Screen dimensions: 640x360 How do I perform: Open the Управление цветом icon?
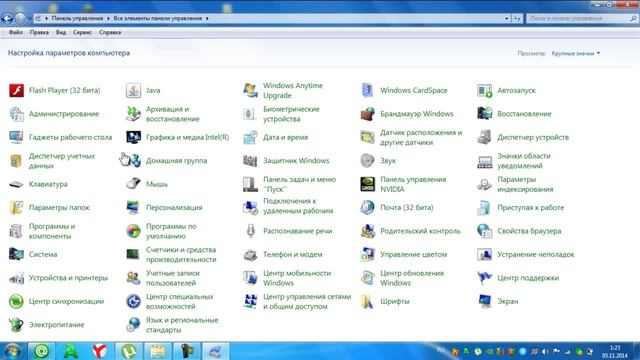[367, 254]
